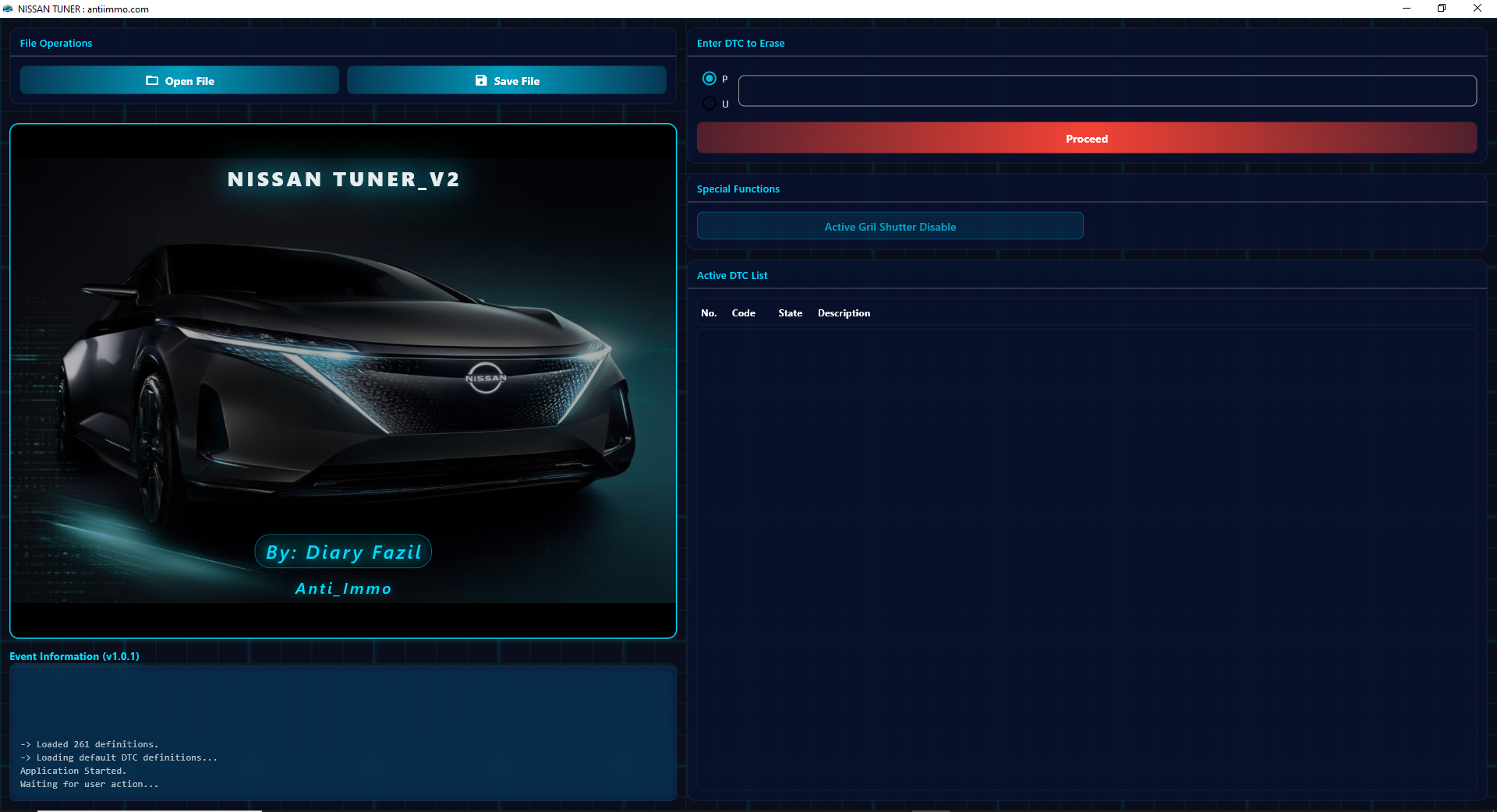1497x812 pixels.
Task: Select the U radio button for DTC type
Action: pyautogui.click(x=710, y=103)
